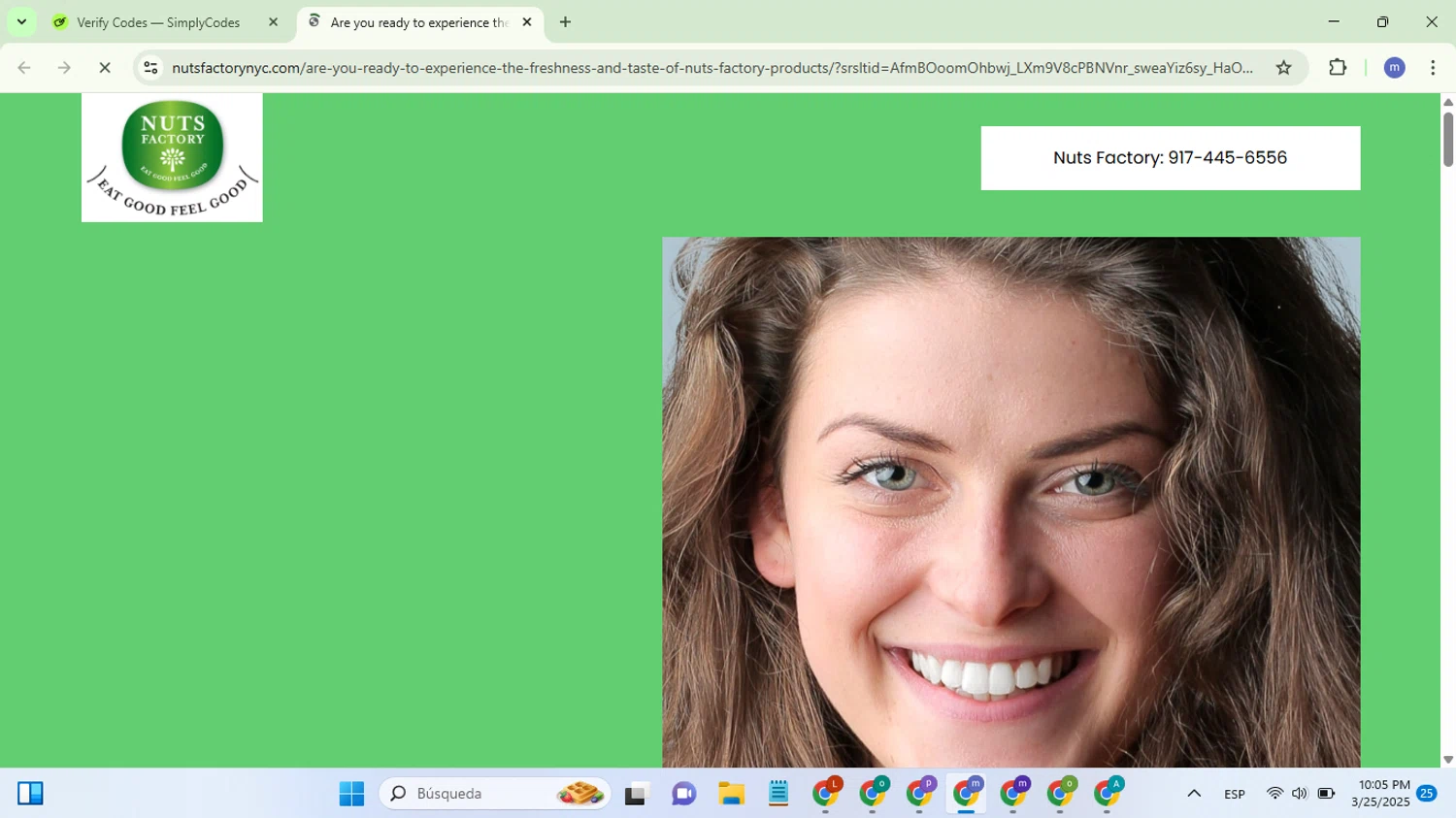
Task: Open the clock showing 10:05 PM
Action: coord(1380,794)
